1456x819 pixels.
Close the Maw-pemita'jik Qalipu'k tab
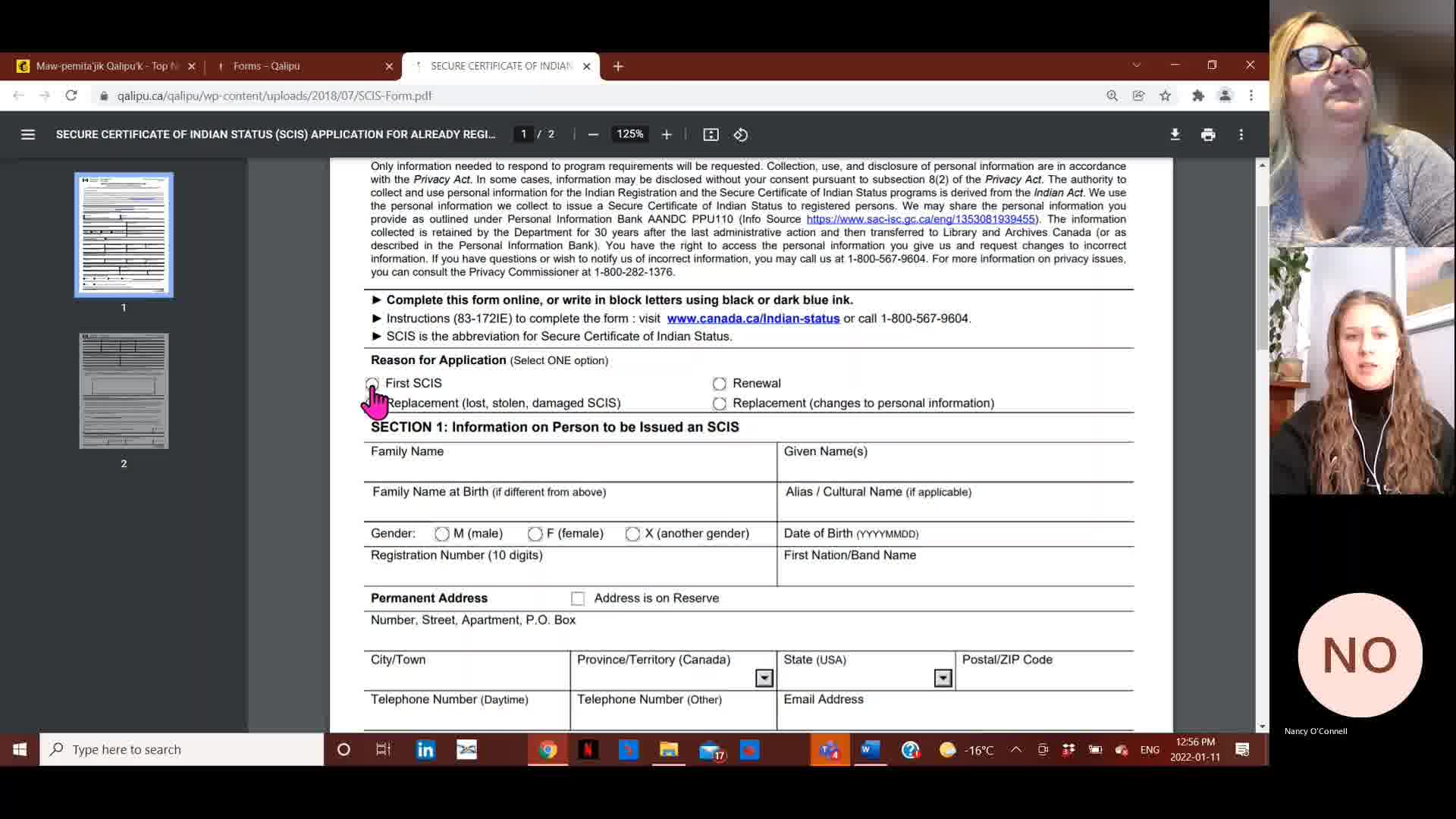[x=191, y=66]
